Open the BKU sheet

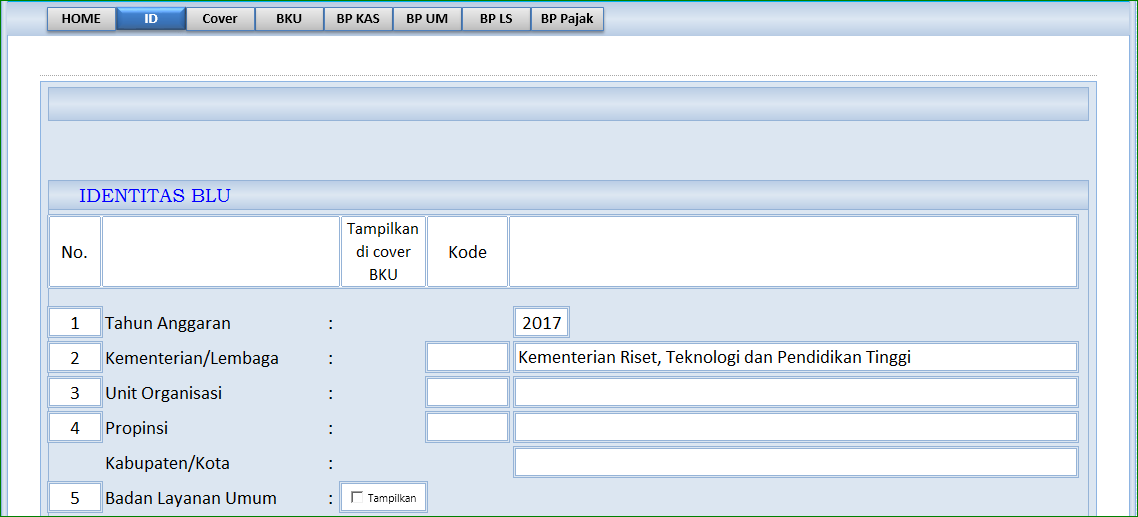pyautogui.click(x=289, y=20)
